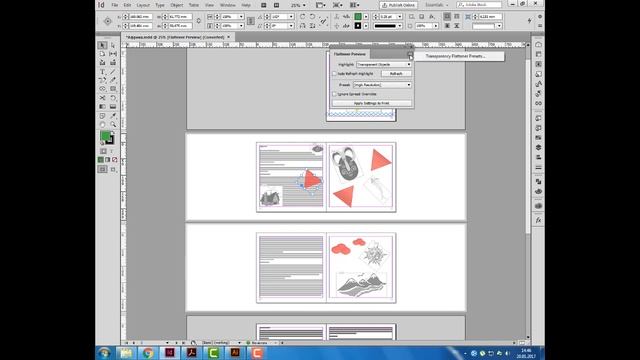Screen dimensions: 640x360
Task: Click the black stroke swatch in control bar
Action: click(x=358, y=26)
